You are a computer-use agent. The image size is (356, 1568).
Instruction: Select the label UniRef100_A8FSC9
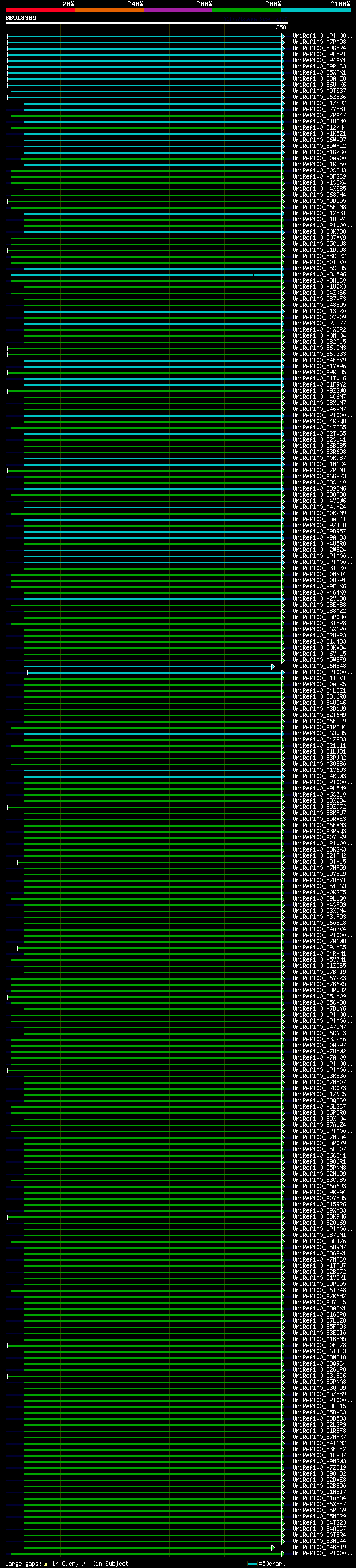click(319, 176)
